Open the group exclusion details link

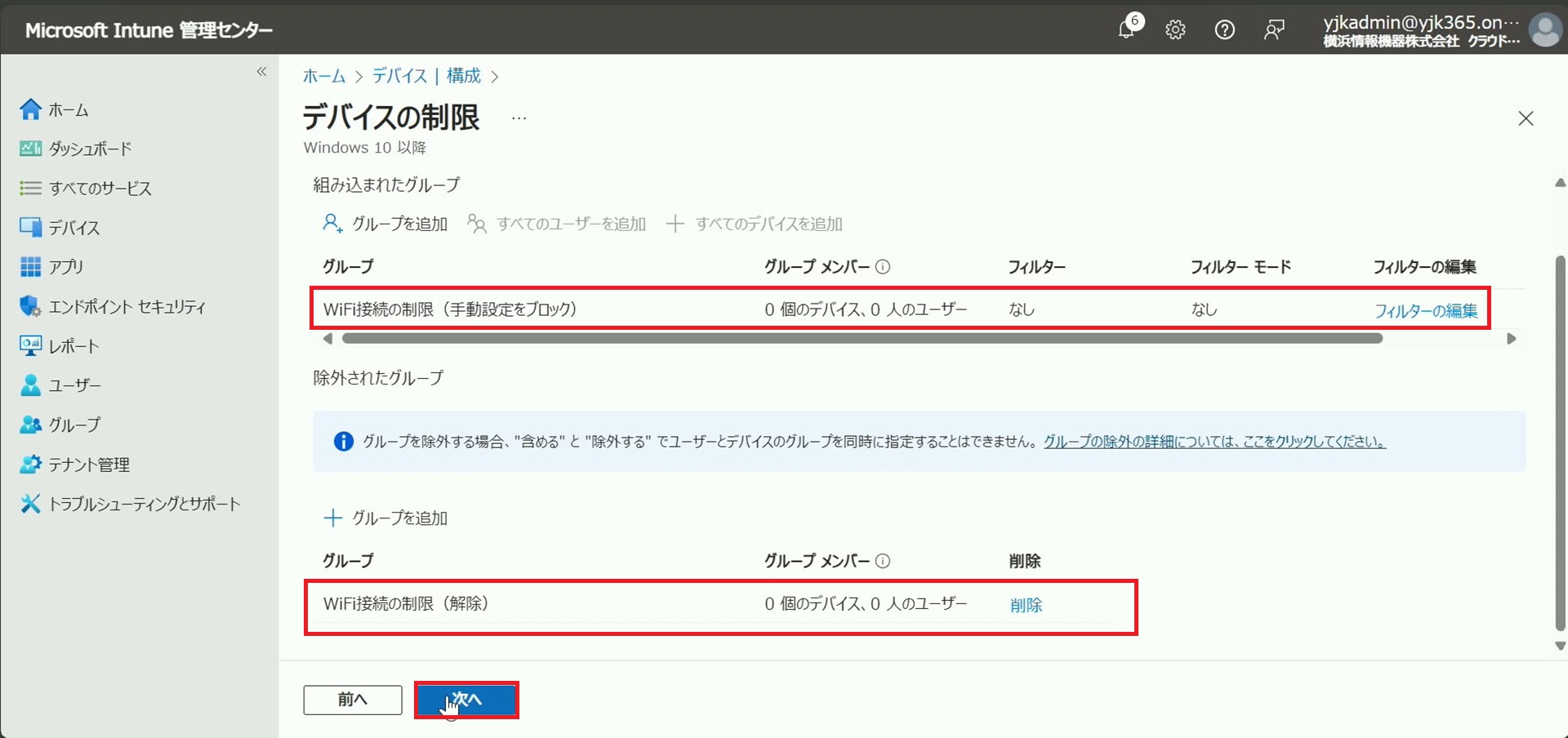(1214, 442)
